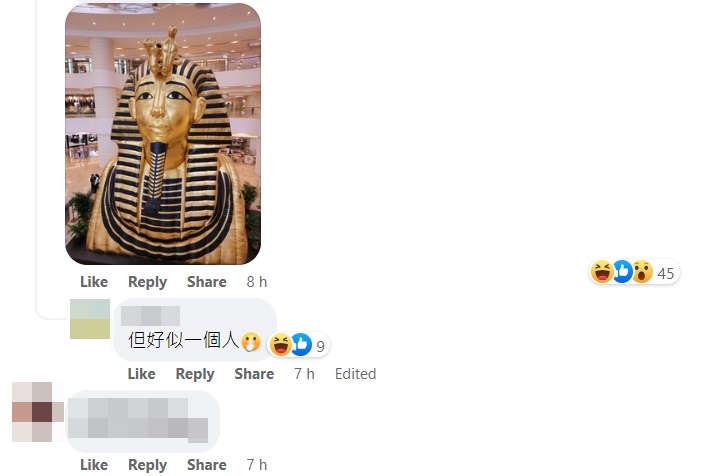Viewport: 709px width, 476px height.
Task: Click the thumbs-up reaction showing 9
Action: tap(302, 345)
